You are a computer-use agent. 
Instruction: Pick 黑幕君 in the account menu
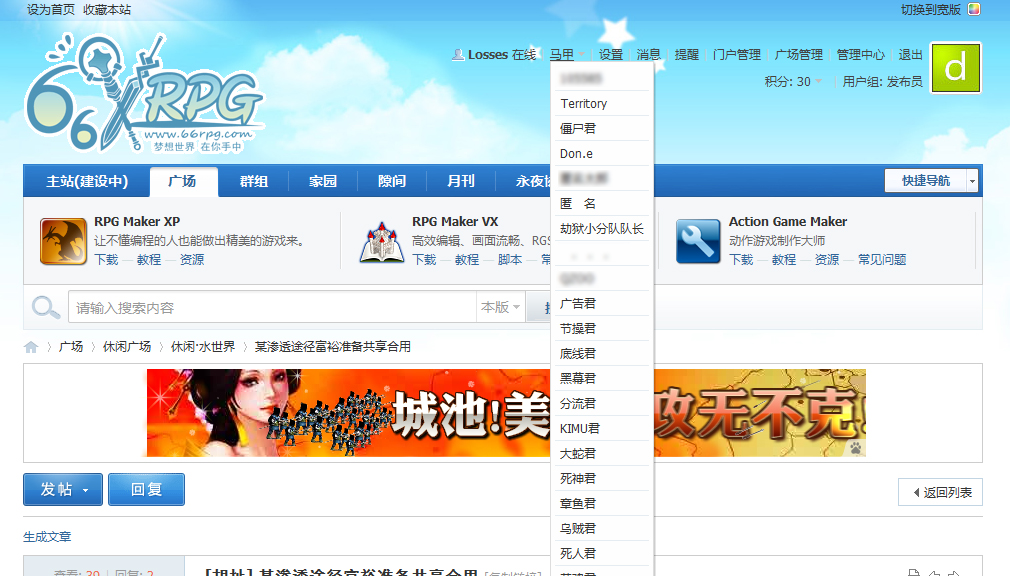tap(602, 378)
